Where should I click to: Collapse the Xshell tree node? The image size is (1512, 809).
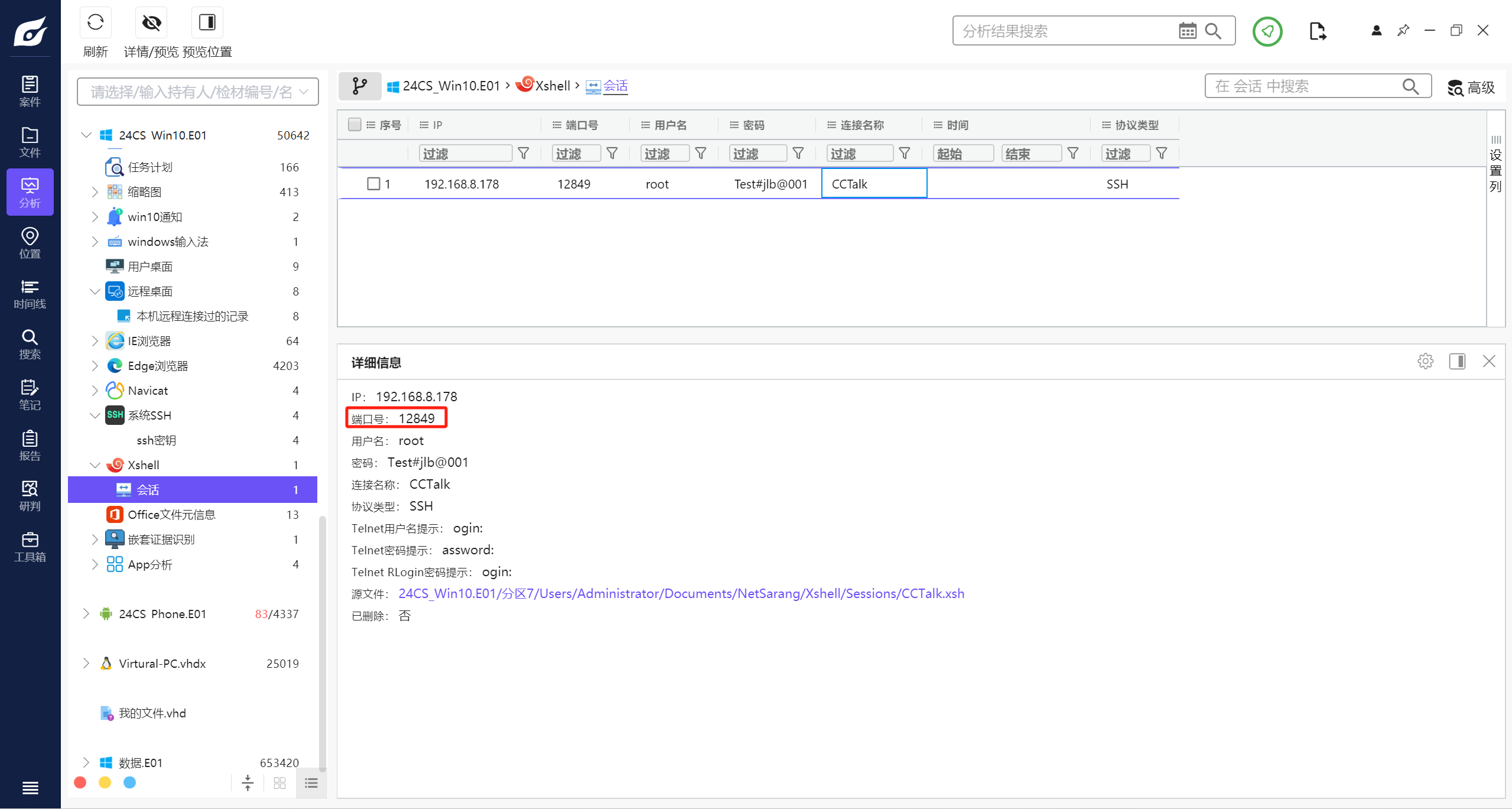pos(95,465)
